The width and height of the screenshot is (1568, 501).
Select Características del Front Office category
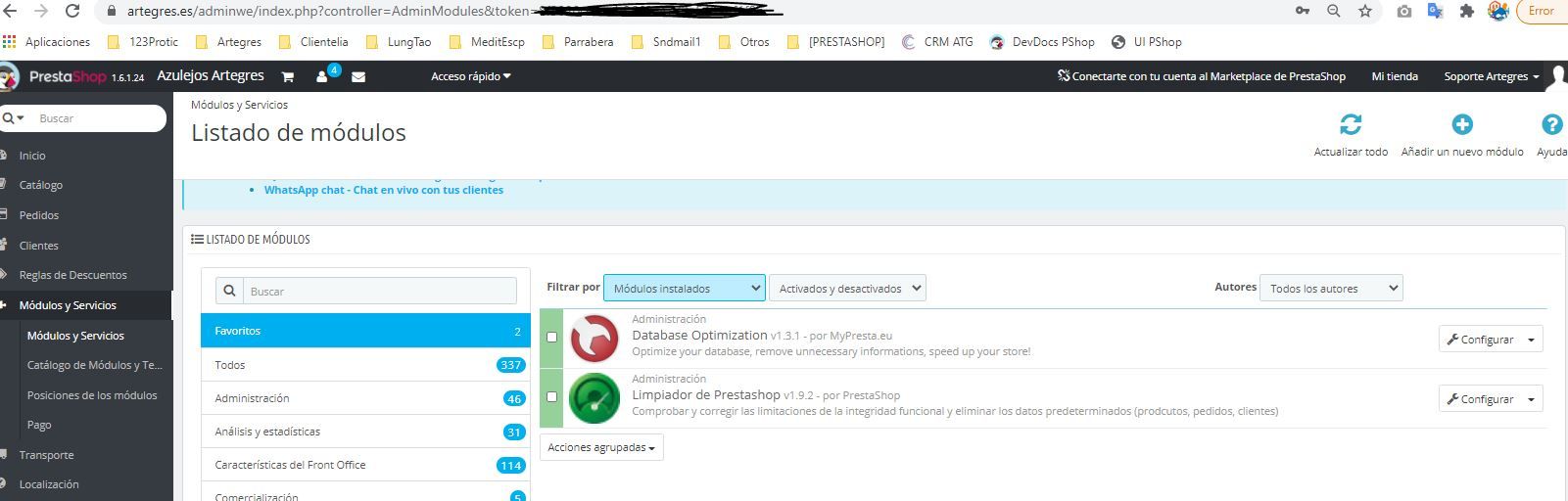[365, 465]
